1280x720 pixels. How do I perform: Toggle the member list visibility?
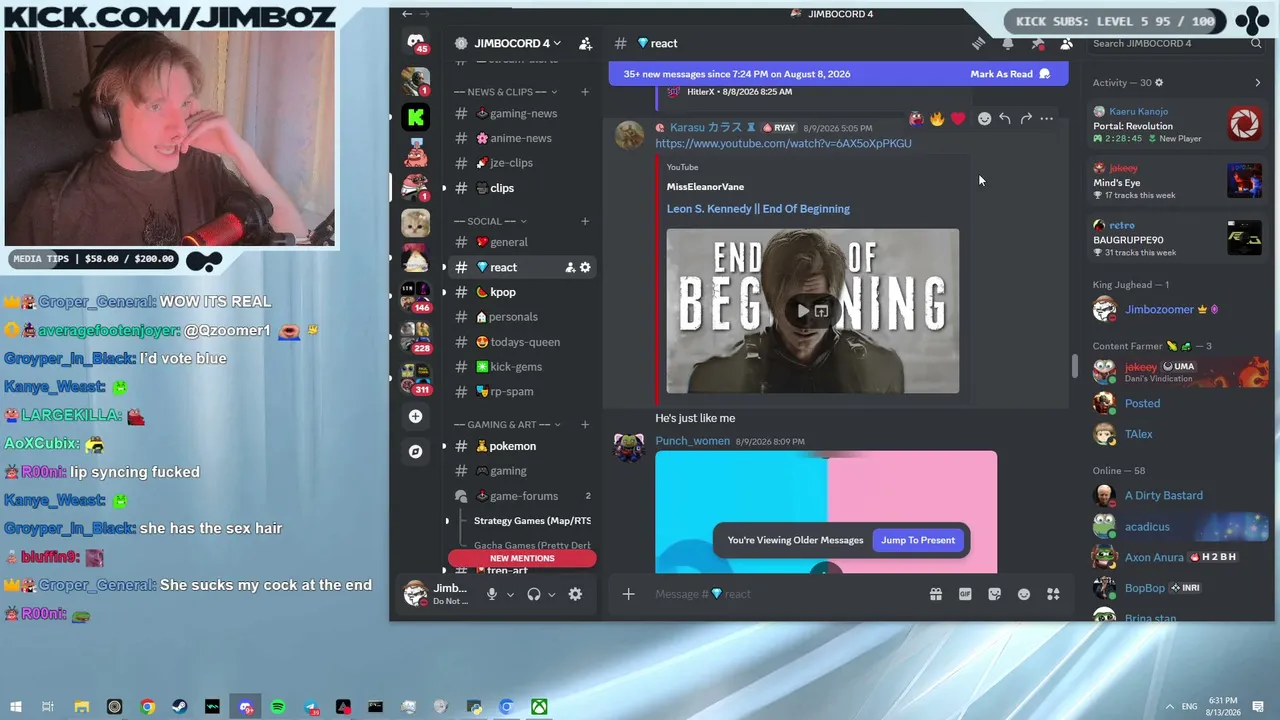click(1067, 43)
